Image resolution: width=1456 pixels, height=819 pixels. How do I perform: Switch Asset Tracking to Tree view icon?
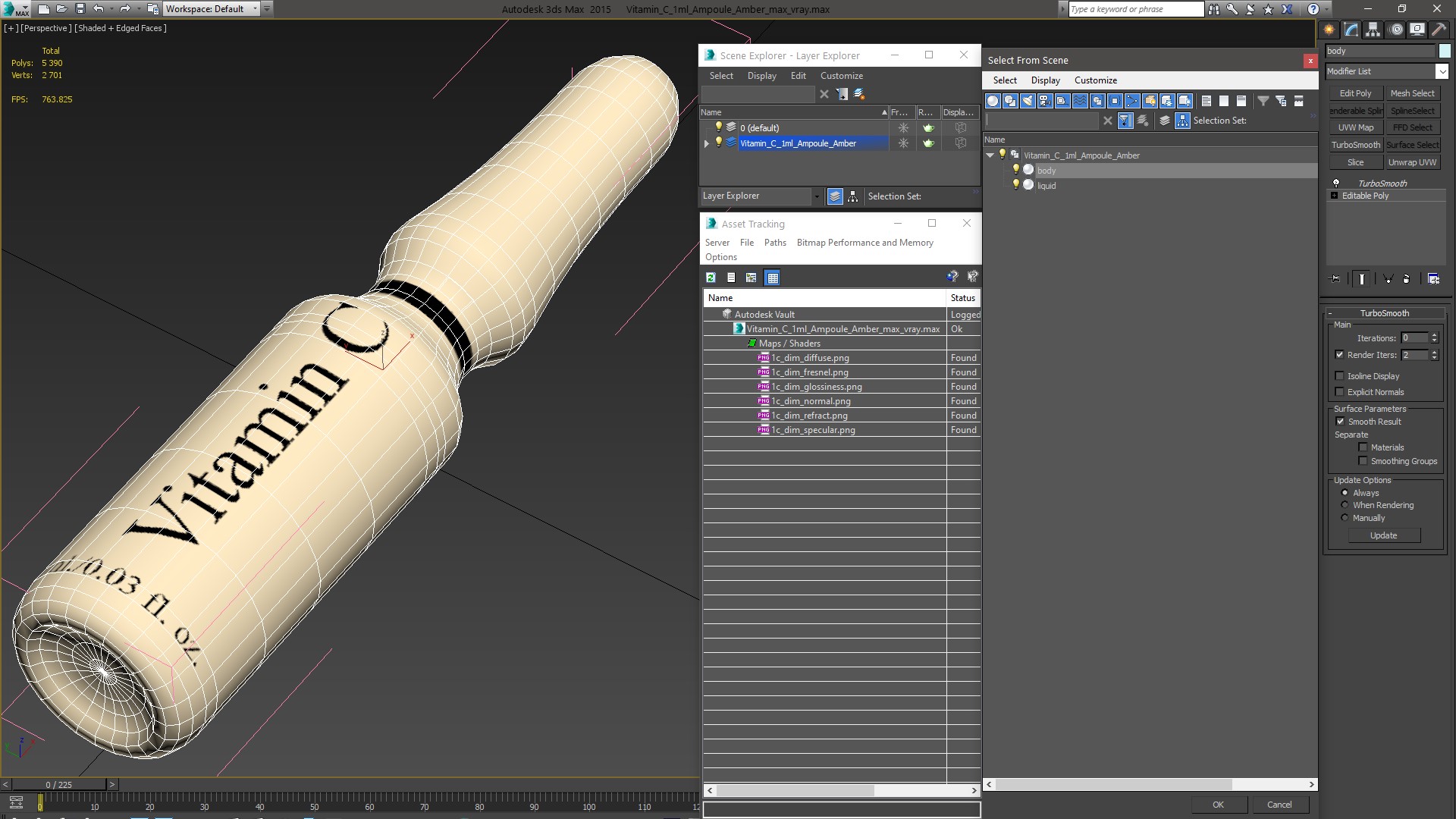752,278
